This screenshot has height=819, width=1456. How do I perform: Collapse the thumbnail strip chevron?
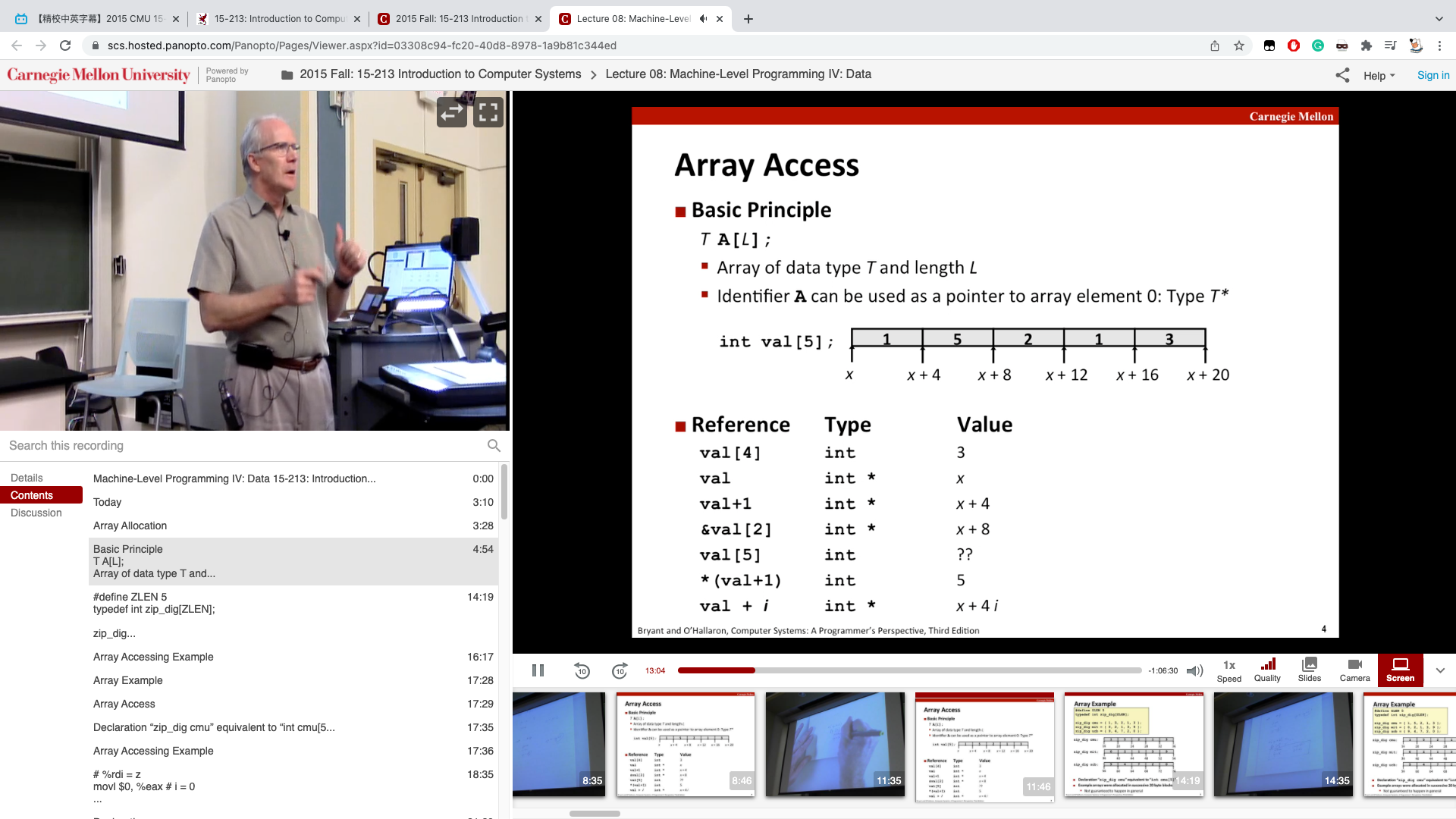point(1440,670)
